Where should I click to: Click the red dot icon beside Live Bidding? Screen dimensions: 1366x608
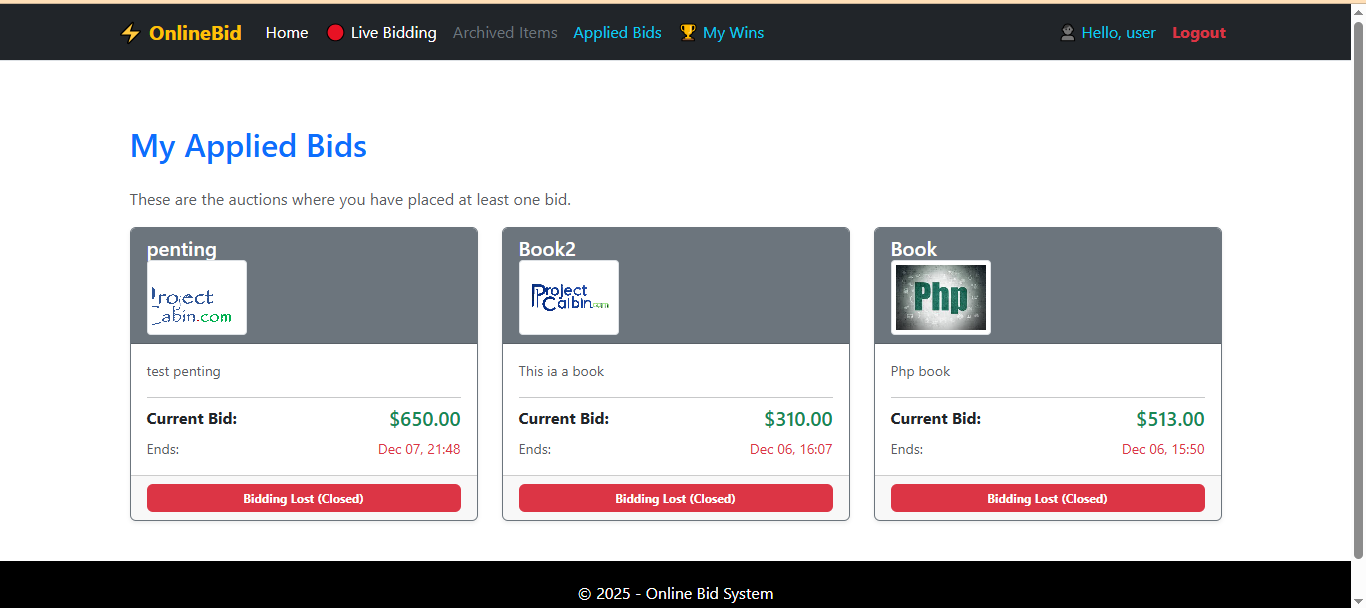point(335,32)
